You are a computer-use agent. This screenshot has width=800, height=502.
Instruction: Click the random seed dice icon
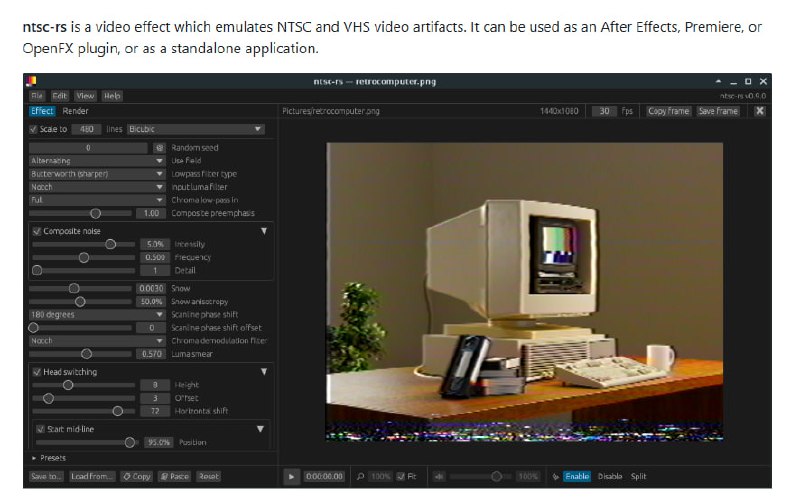tap(158, 148)
